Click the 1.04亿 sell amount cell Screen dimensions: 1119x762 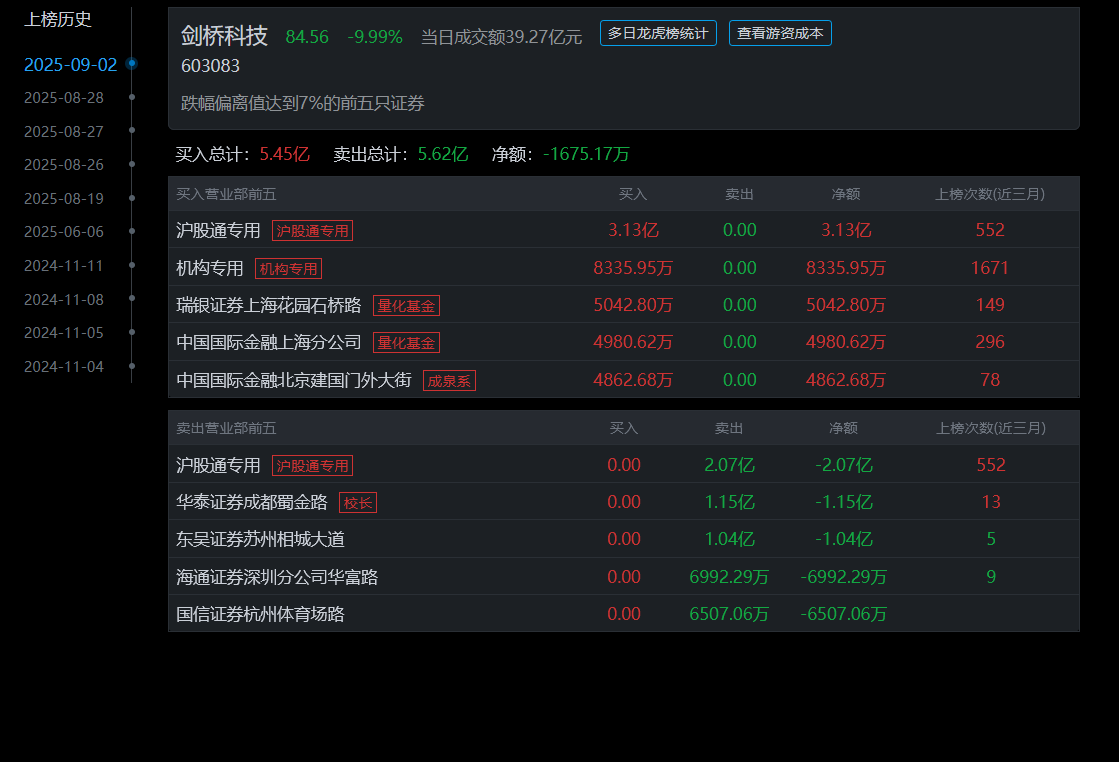tap(729, 539)
